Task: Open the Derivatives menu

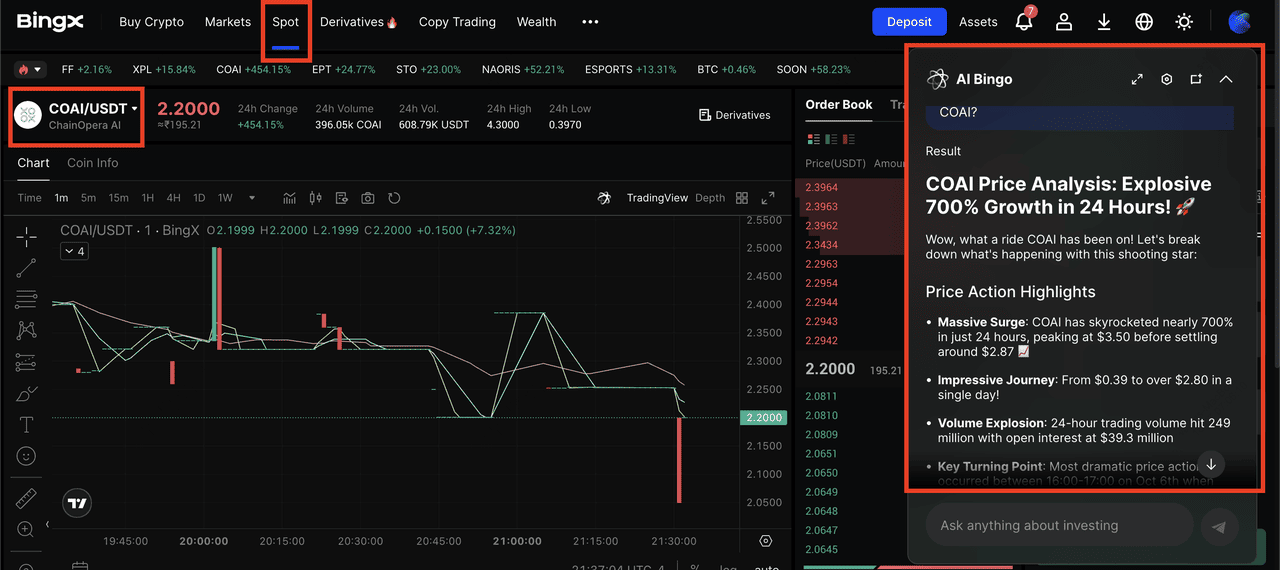Action: click(x=357, y=22)
